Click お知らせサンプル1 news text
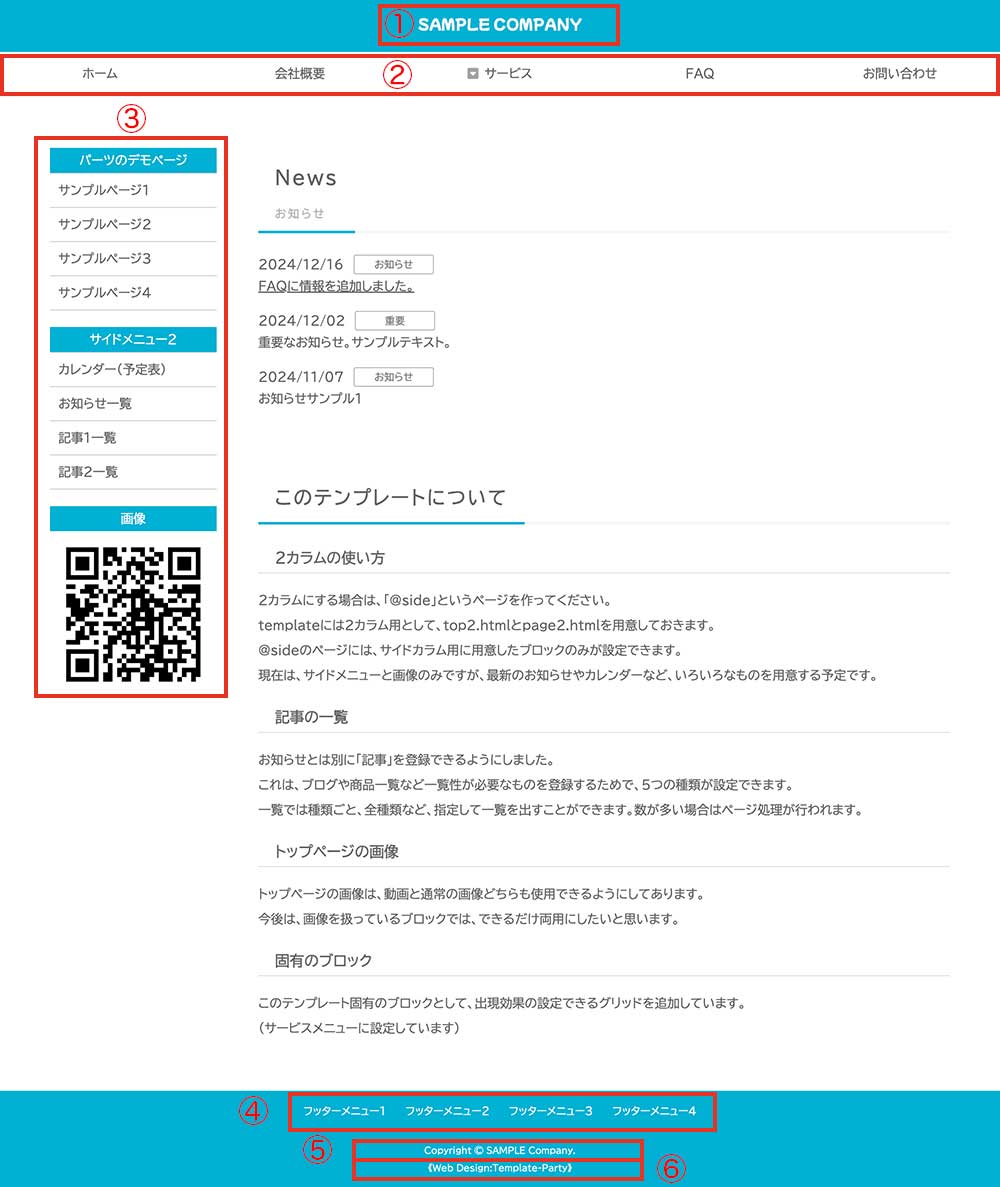 310,398
